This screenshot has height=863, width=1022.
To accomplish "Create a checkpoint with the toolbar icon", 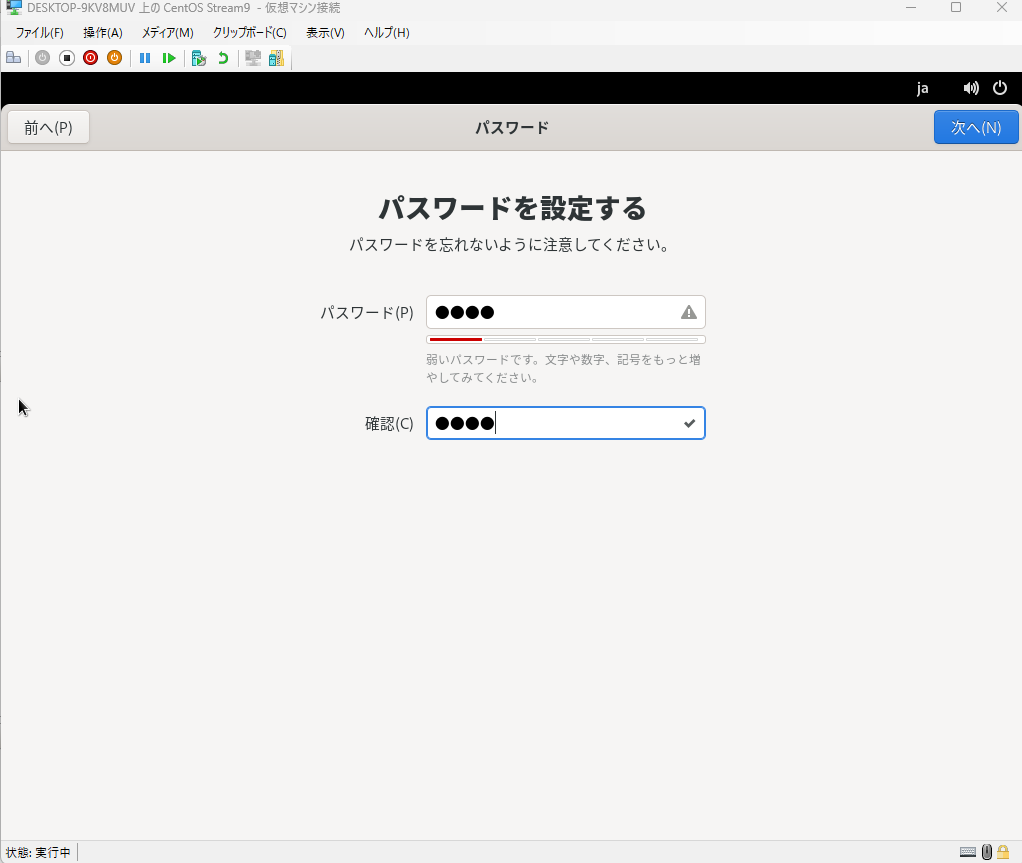I will 199,58.
